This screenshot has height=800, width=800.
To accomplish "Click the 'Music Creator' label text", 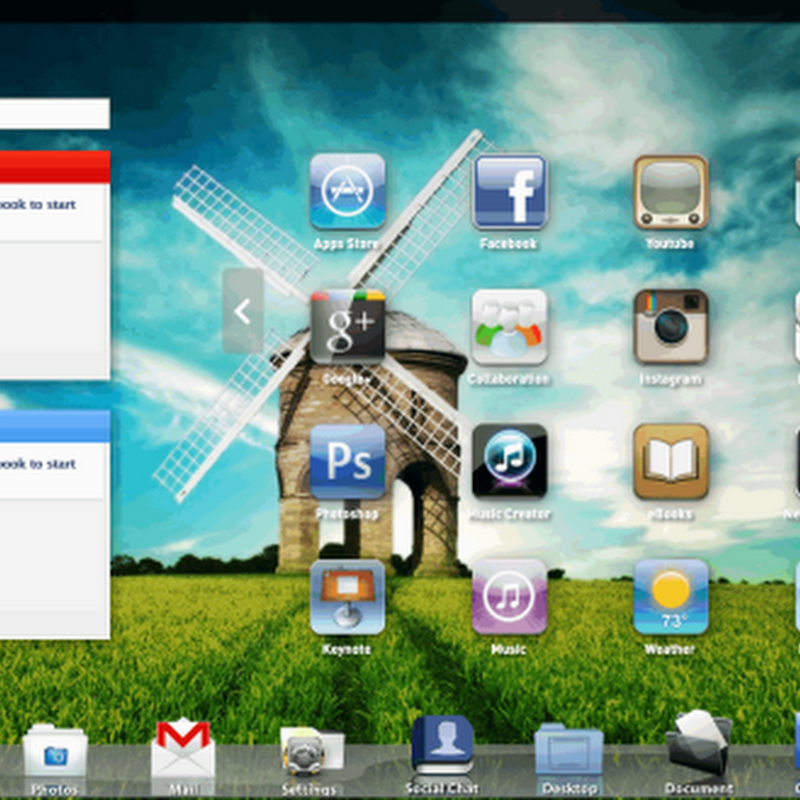I will 509,514.
